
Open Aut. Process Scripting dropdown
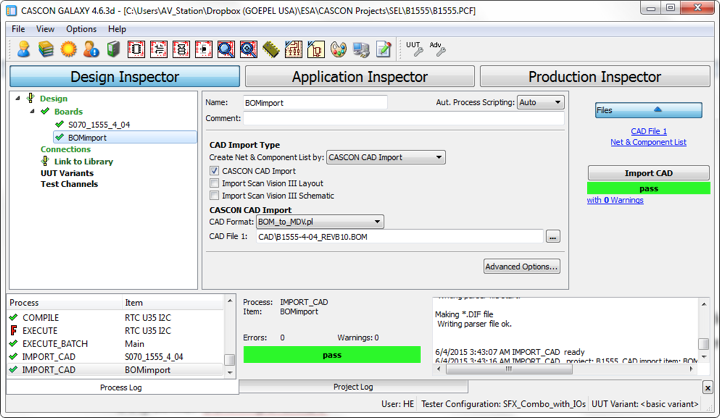point(540,102)
